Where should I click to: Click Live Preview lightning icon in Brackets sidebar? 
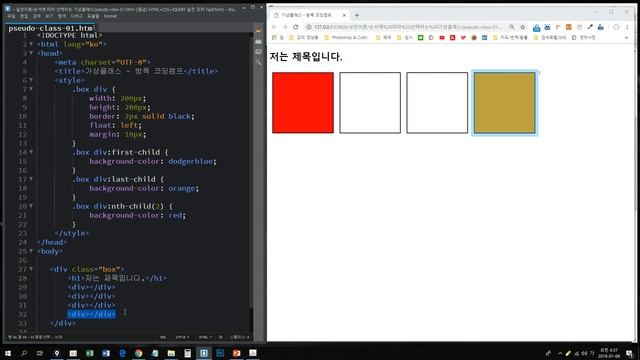point(259,31)
